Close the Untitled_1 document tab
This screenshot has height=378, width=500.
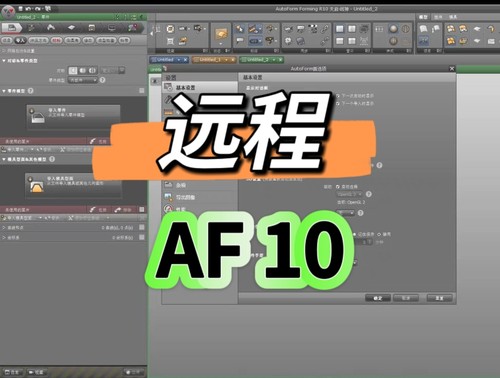click(x=233, y=60)
